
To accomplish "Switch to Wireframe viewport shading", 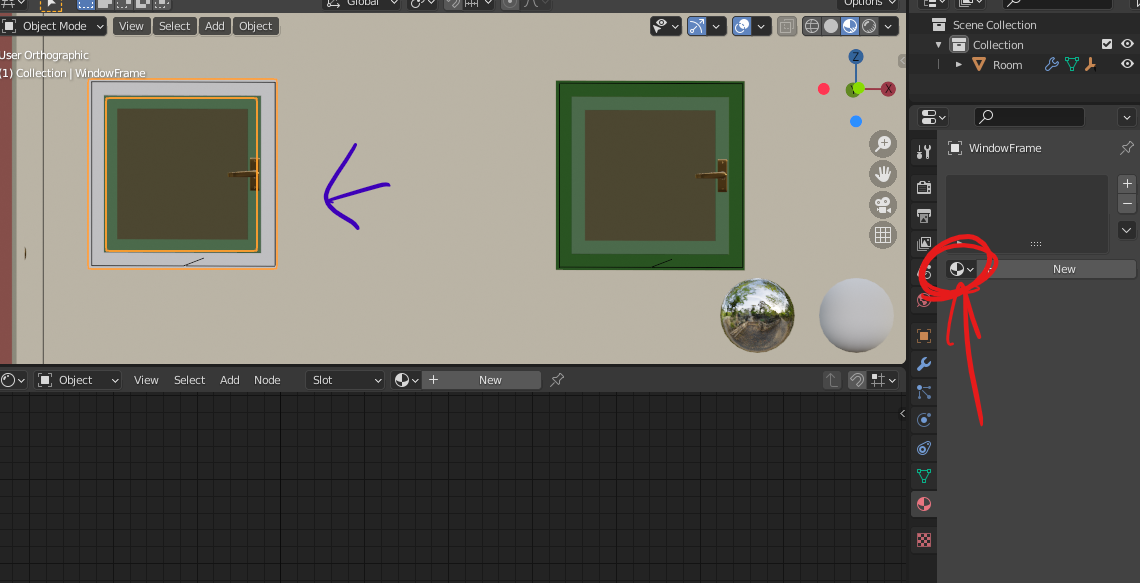I will (811, 27).
